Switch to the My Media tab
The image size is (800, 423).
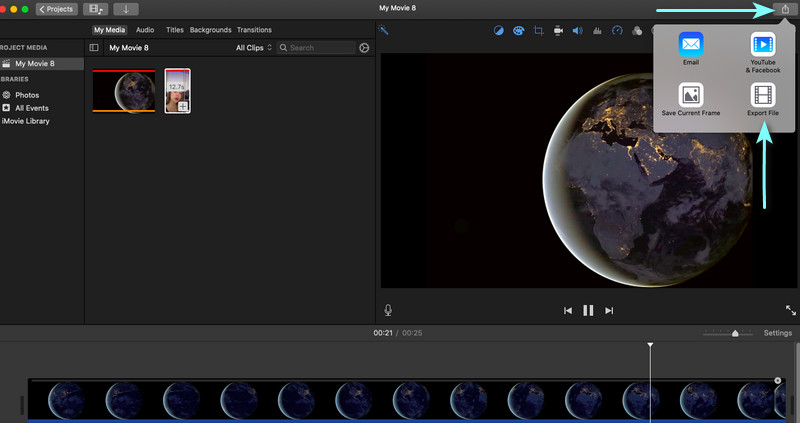point(109,30)
